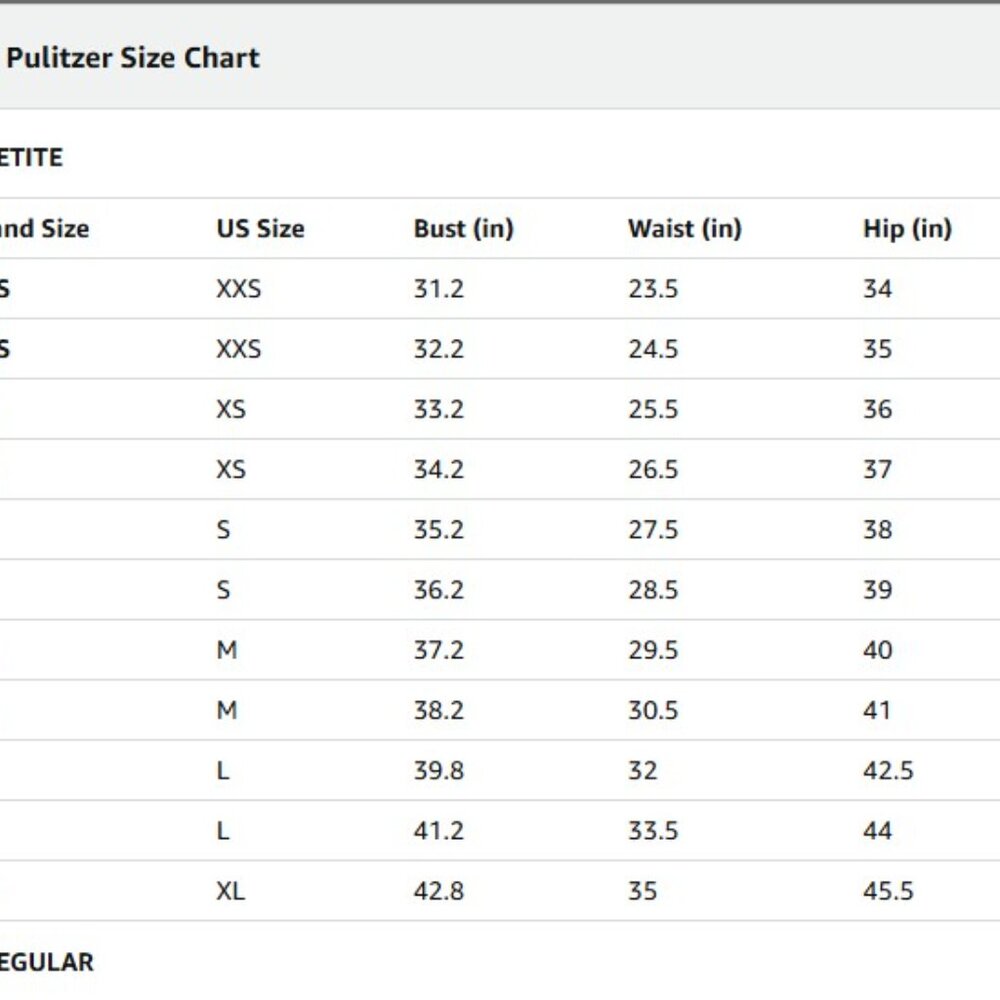This screenshot has height=1000, width=1000.
Task: Select the US Size column header
Action: coord(260,228)
